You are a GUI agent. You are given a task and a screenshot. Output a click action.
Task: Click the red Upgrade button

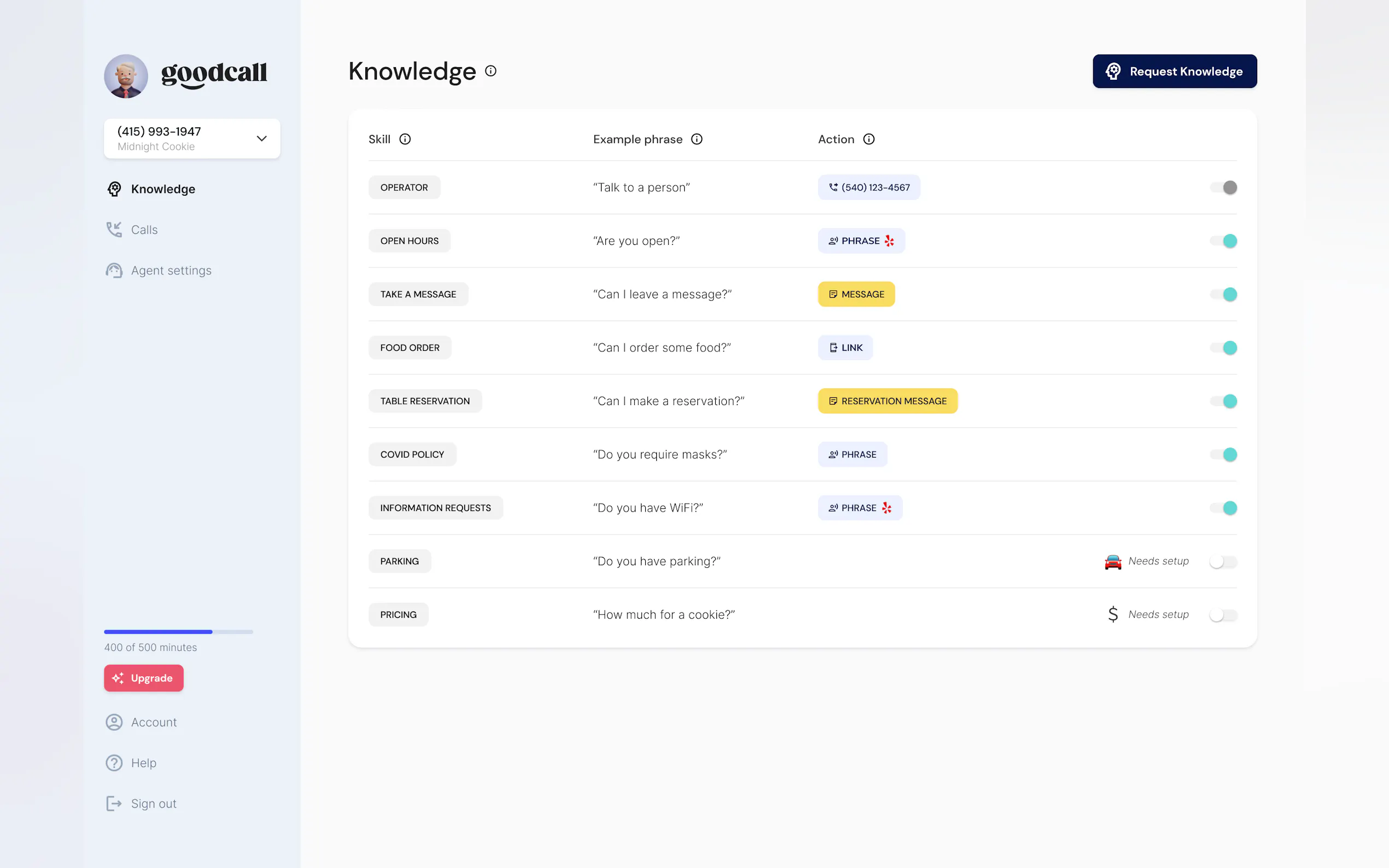pyautogui.click(x=144, y=678)
